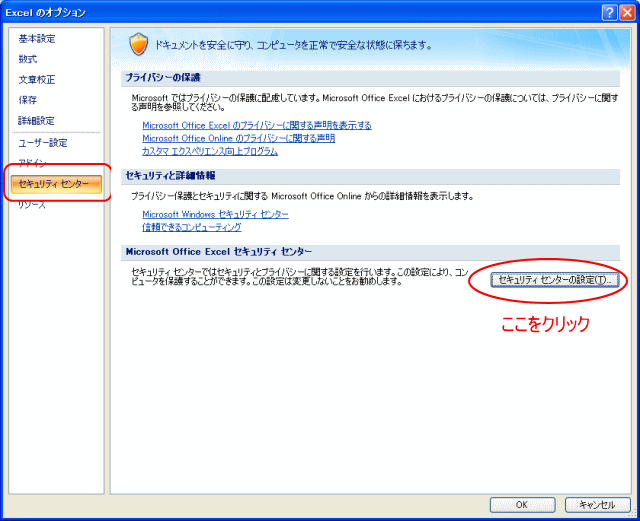The image size is (640, 521).
Task: Click the セキュリティと詳細情報 section heading
Action: [x=170, y=176]
